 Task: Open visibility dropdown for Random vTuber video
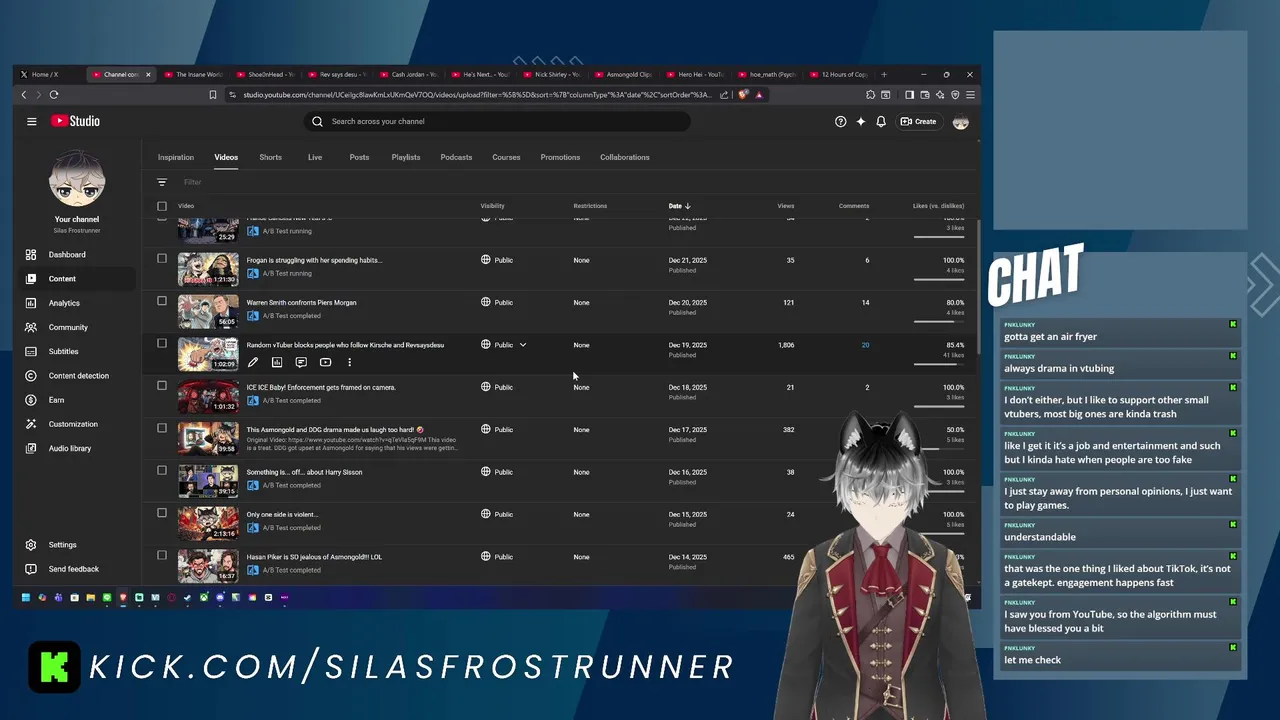(x=522, y=345)
